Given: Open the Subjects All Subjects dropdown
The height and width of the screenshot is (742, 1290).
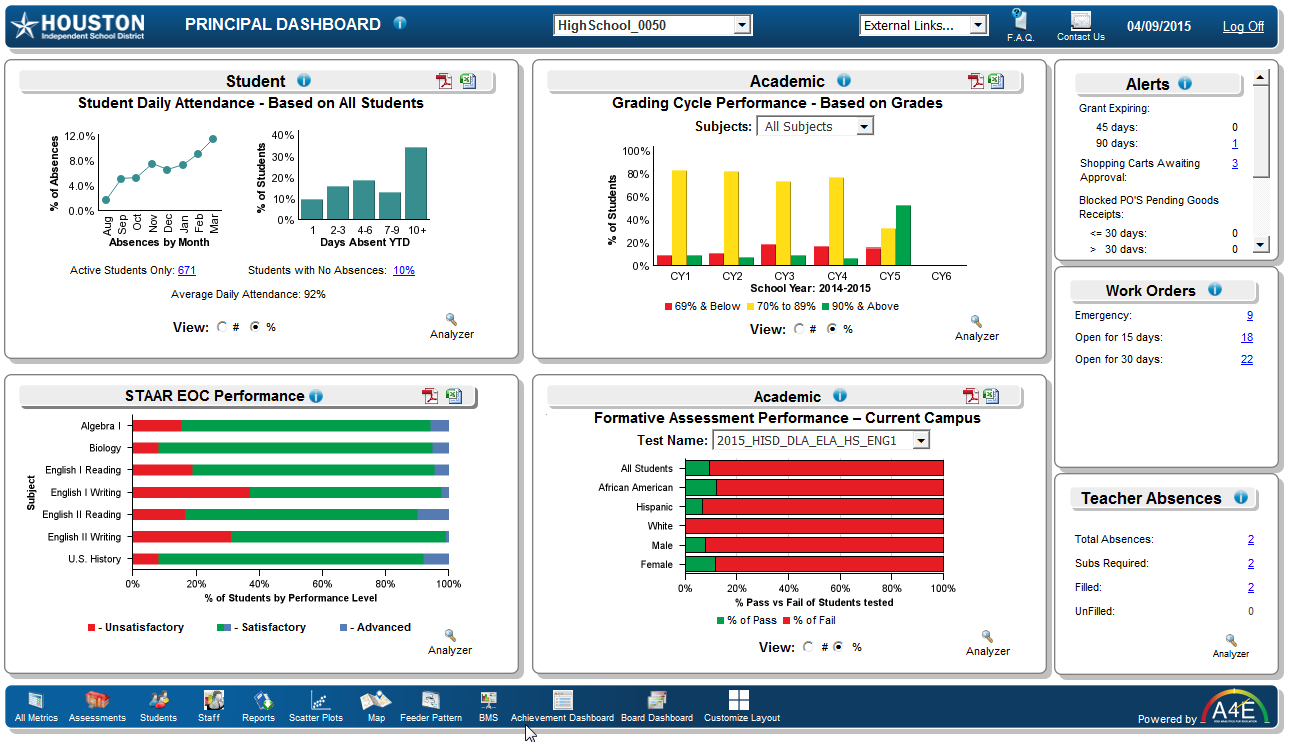Looking at the screenshot, I should click(815, 127).
